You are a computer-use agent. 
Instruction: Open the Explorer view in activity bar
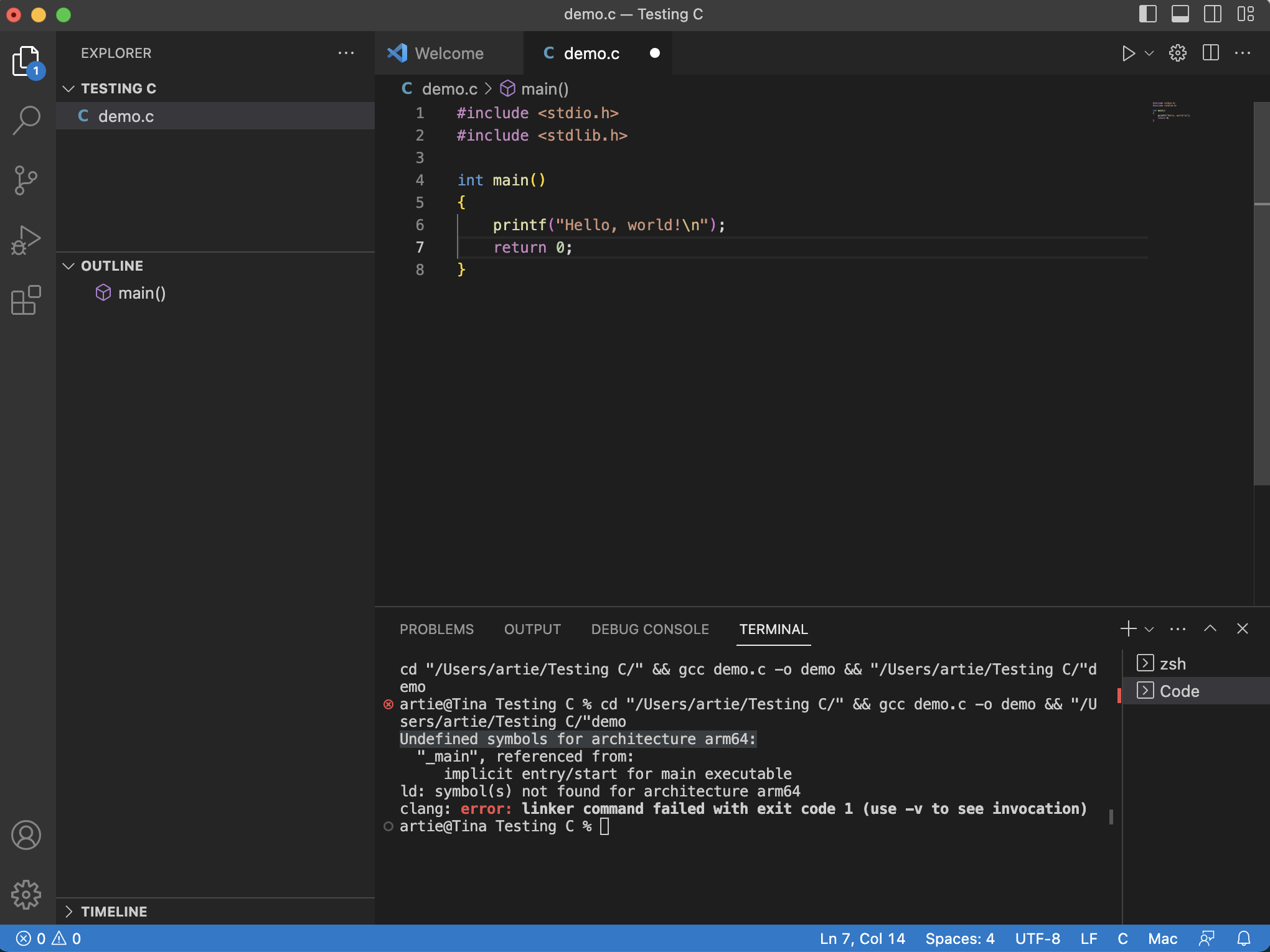pos(27,62)
